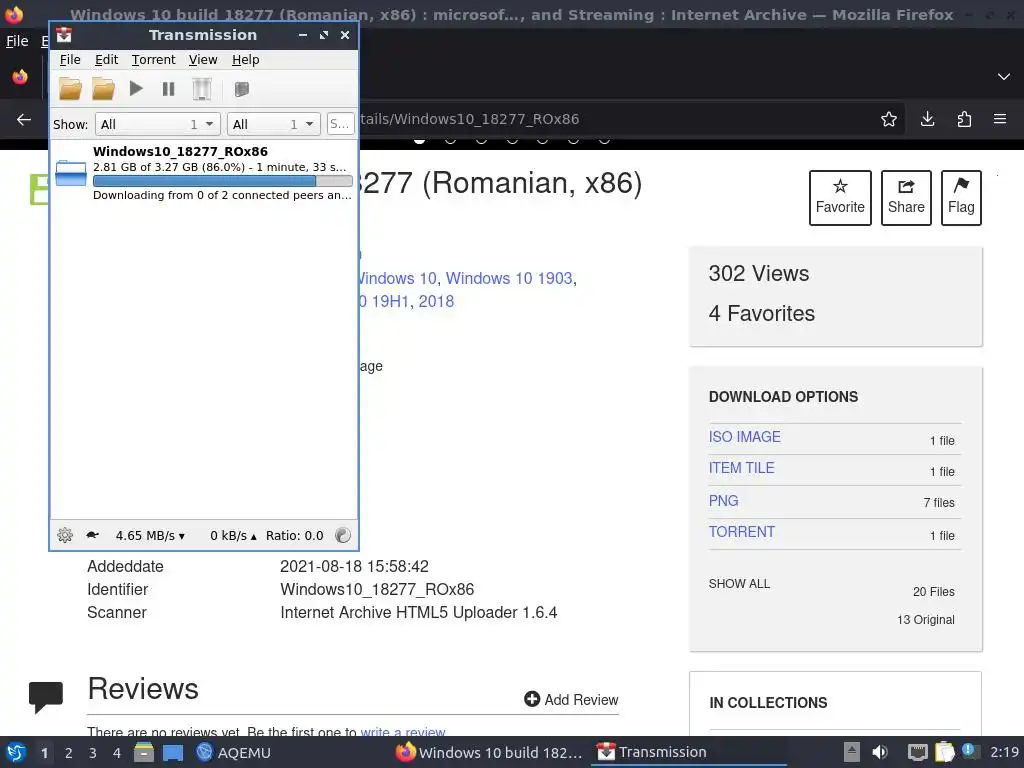This screenshot has height=768, width=1024.
Task: Open Firefox hamburger application menu
Action: (x=1000, y=119)
